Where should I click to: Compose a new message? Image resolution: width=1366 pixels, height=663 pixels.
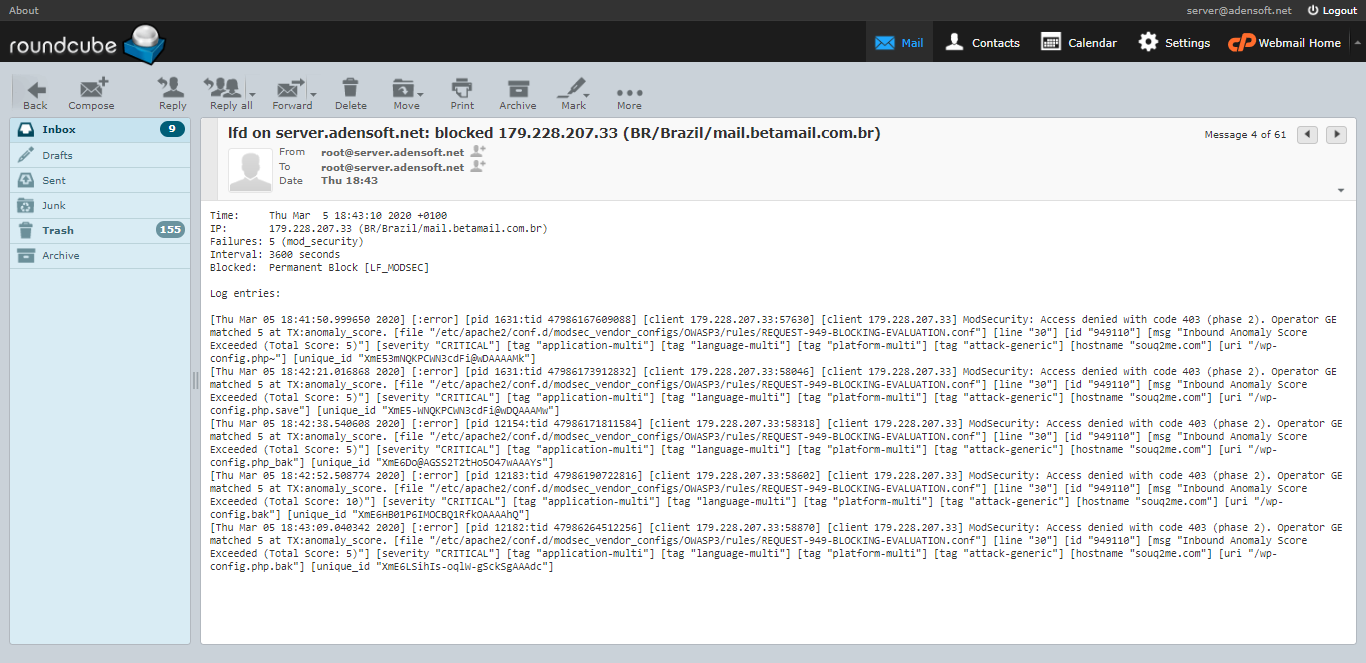click(x=91, y=93)
